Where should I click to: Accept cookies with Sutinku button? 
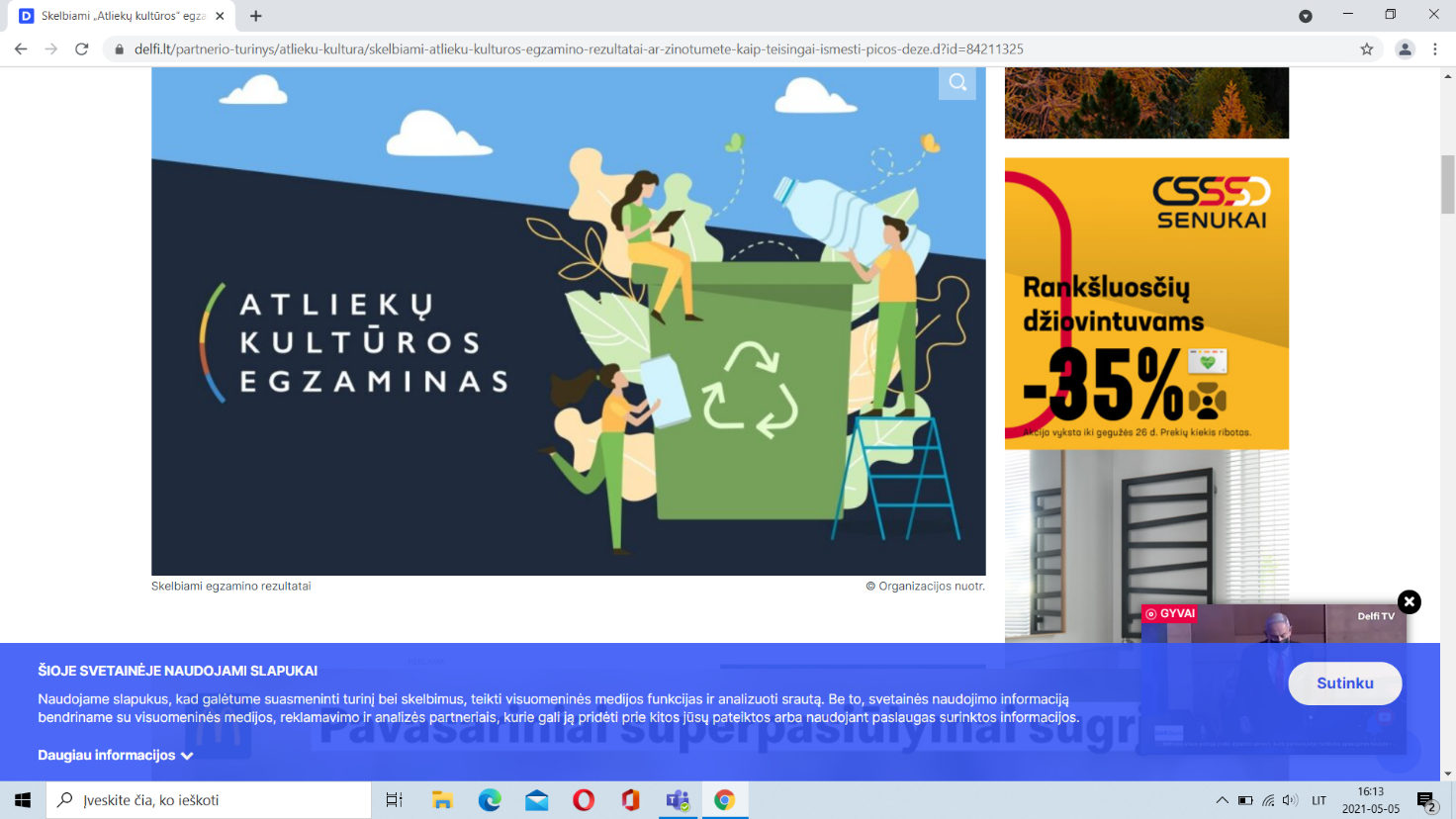click(x=1344, y=683)
